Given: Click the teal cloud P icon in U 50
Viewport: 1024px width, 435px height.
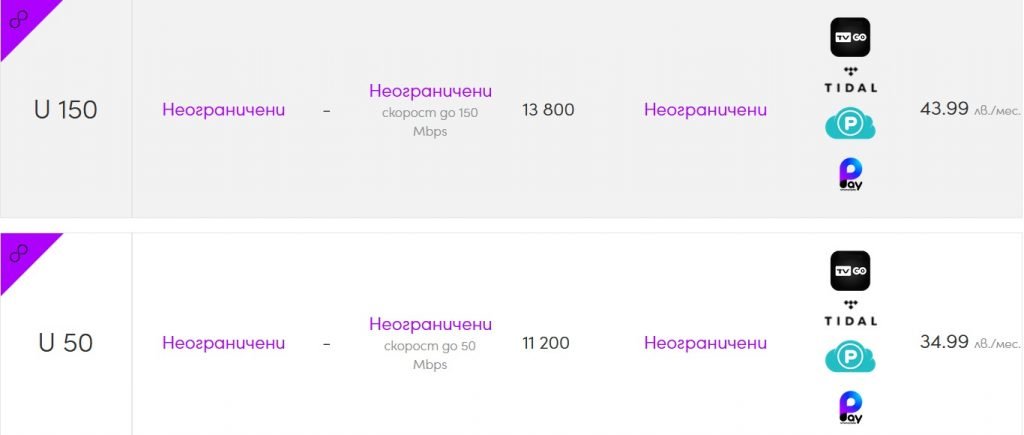Looking at the screenshot, I should (x=850, y=358).
